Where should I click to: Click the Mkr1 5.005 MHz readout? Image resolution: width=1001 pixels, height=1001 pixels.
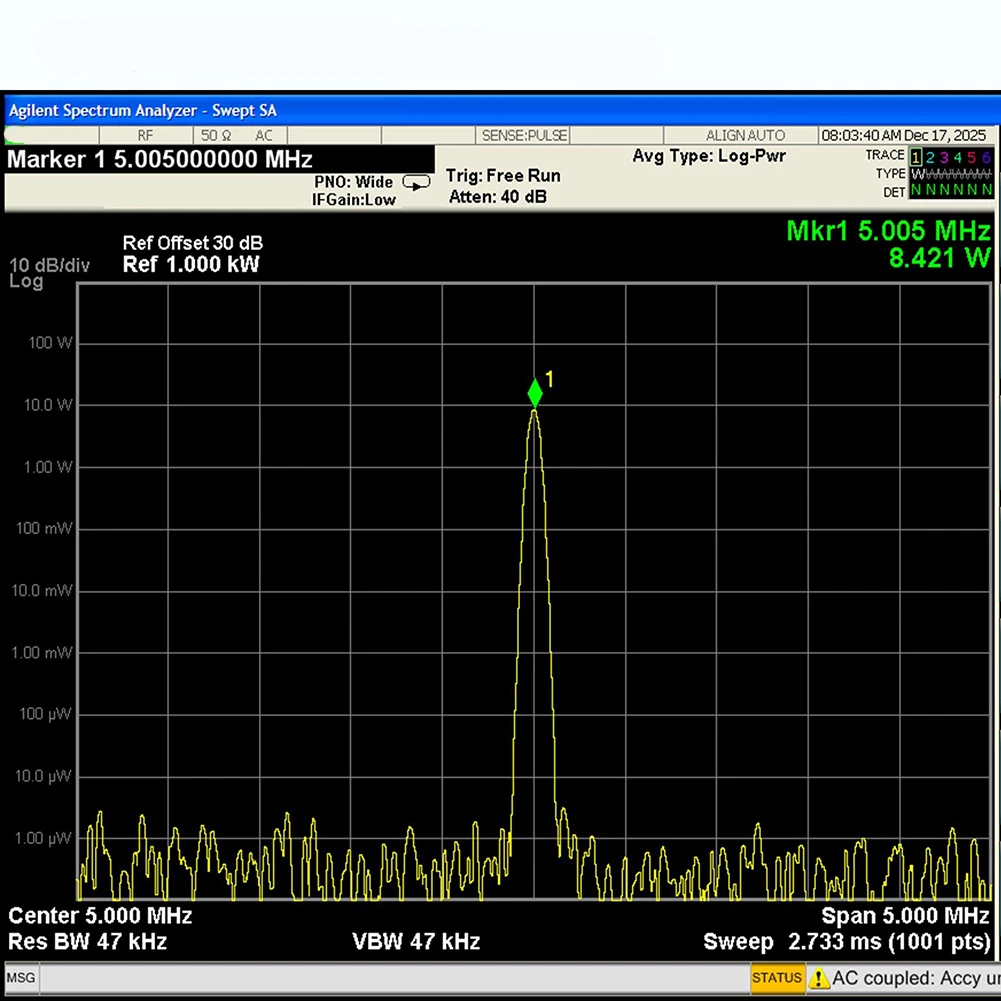[889, 231]
